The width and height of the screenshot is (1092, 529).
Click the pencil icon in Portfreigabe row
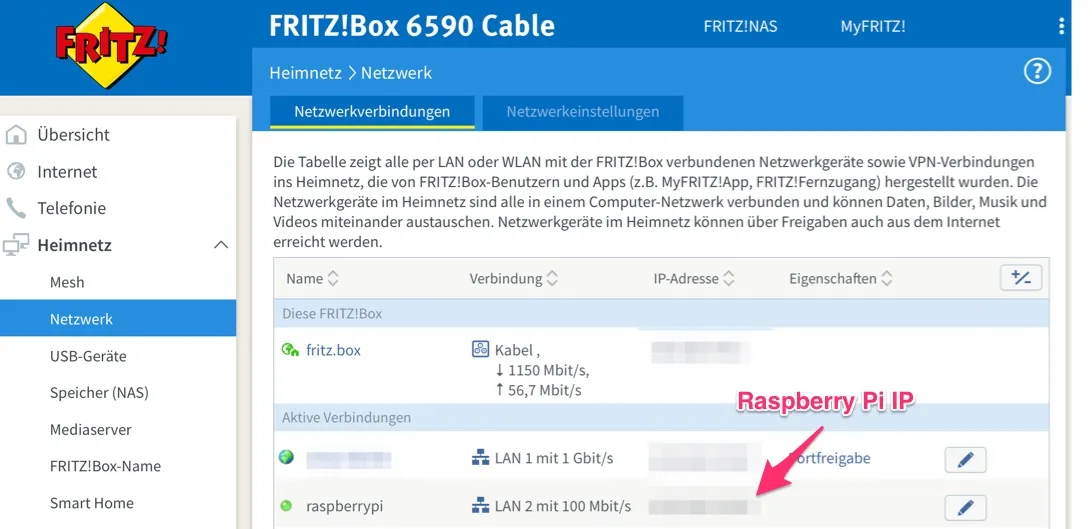(965, 459)
